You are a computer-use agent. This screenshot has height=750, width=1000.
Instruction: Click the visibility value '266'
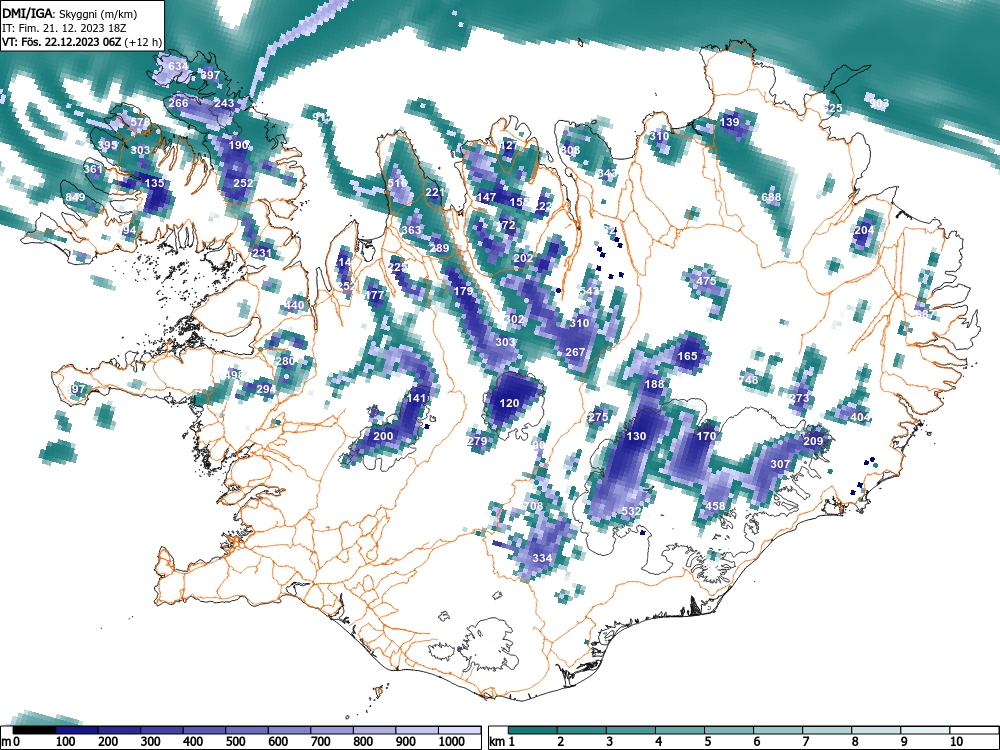[x=179, y=103]
